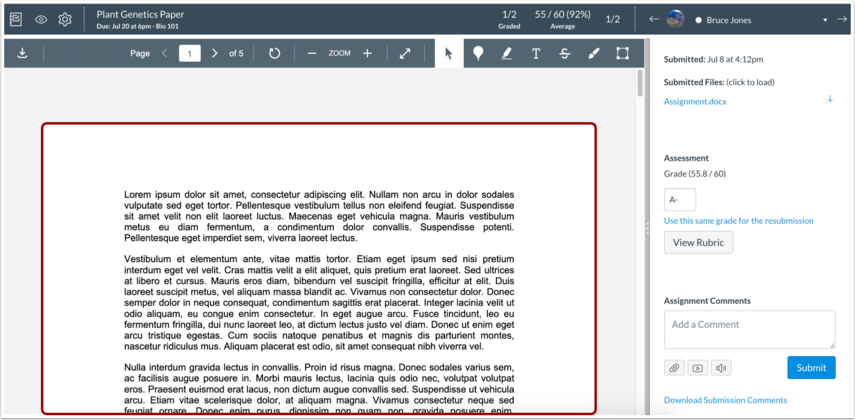Open SpeedGrader settings gear

65,19
